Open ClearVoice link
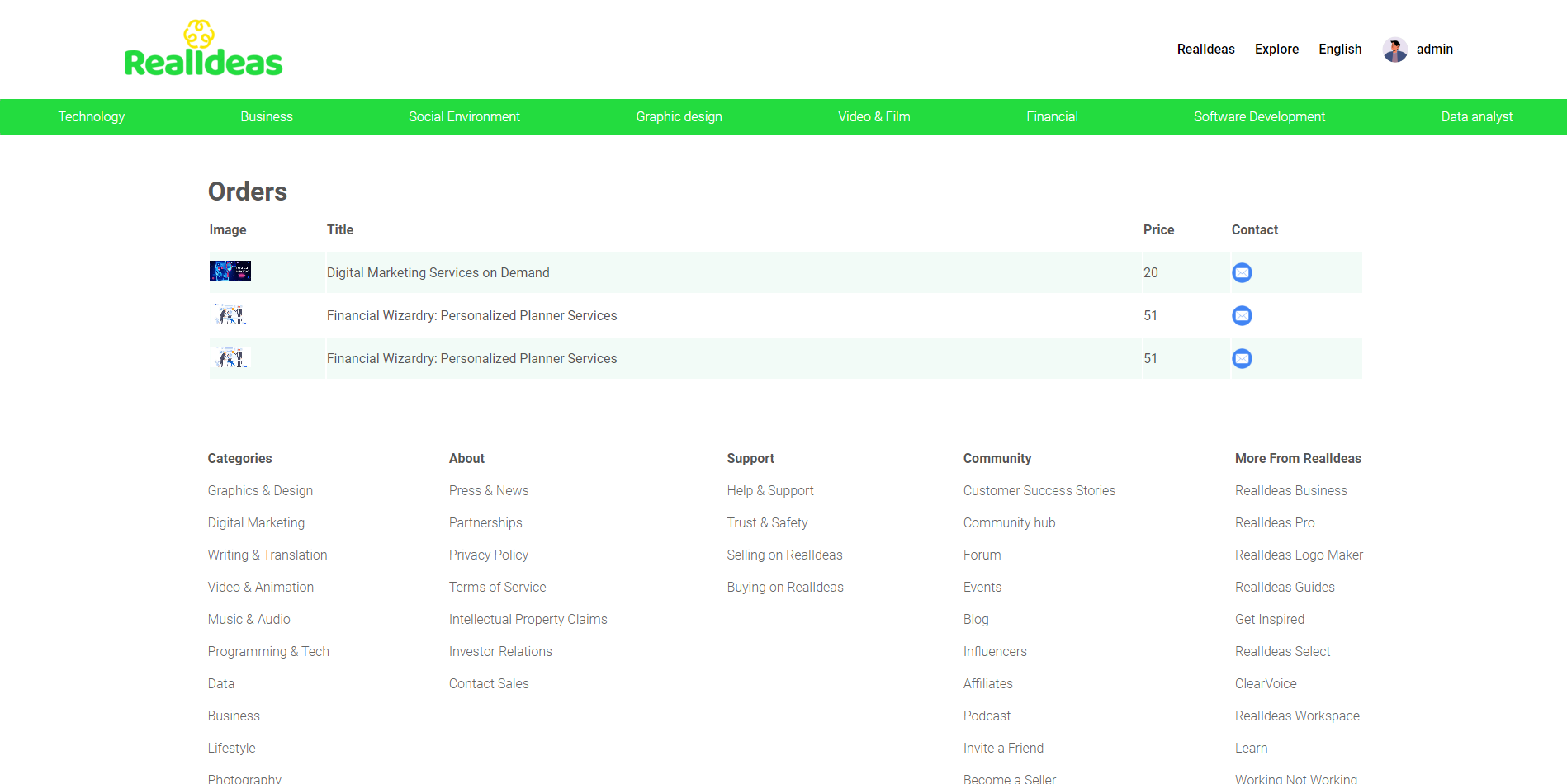The image size is (1567, 784). pyautogui.click(x=1266, y=684)
